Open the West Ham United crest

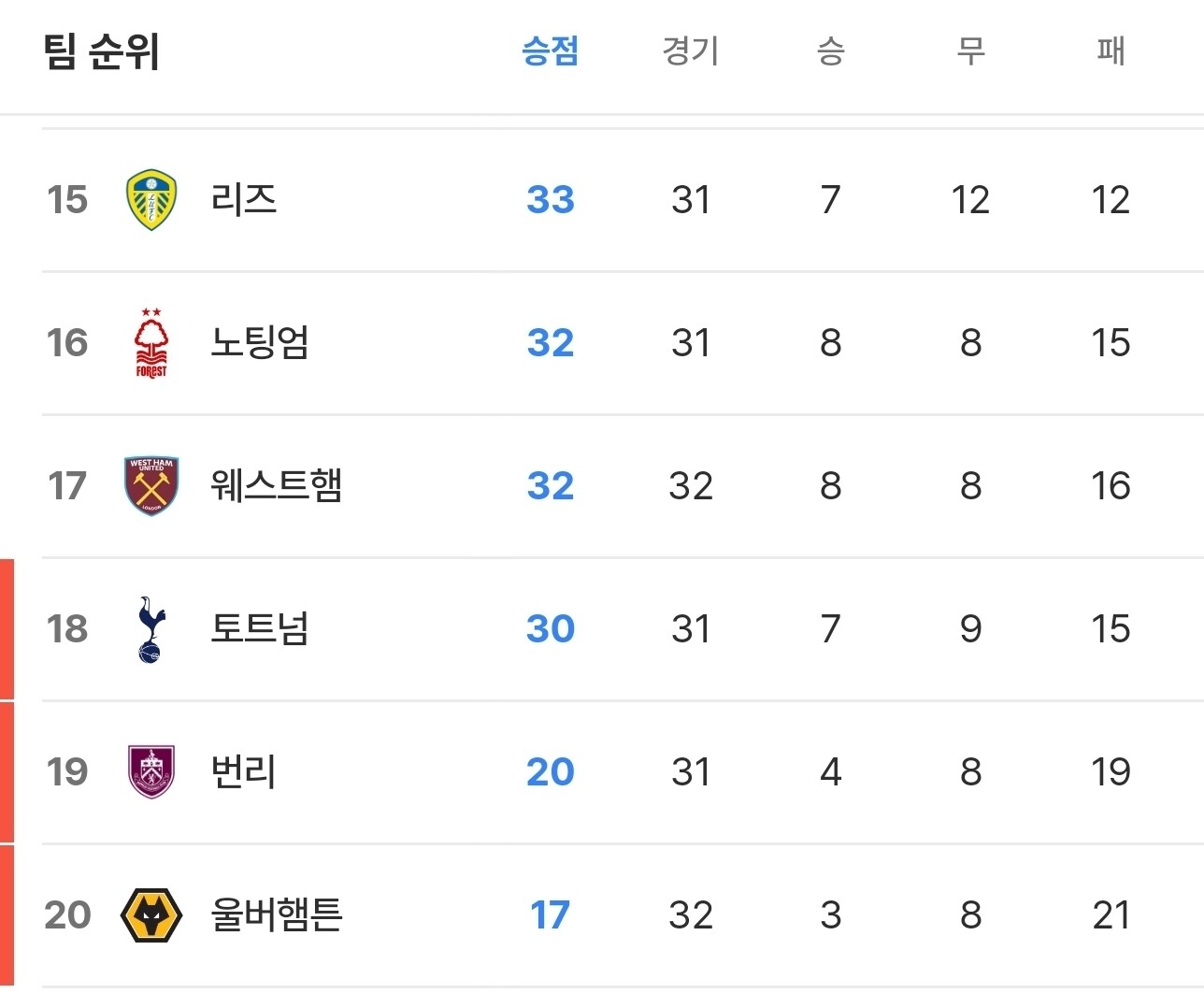pos(150,485)
